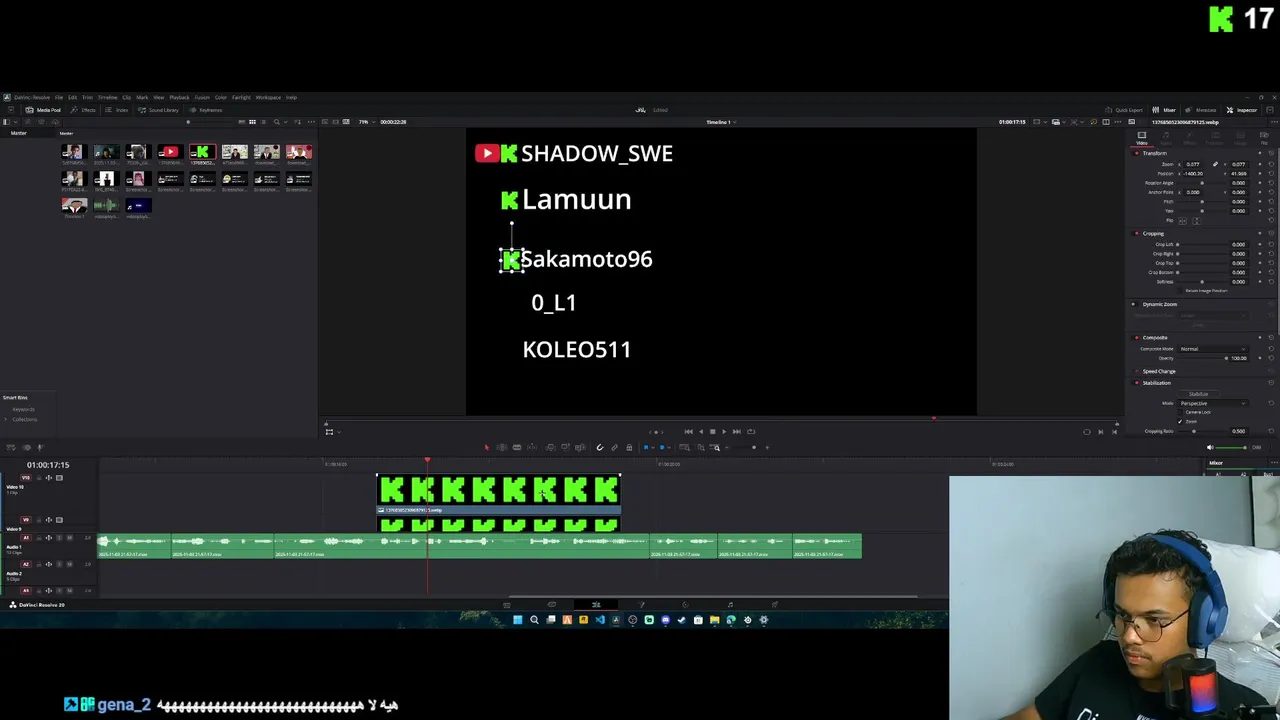The height and width of the screenshot is (720, 1280).
Task: Open the Timeline 1 name dropdown
Action: point(721,121)
